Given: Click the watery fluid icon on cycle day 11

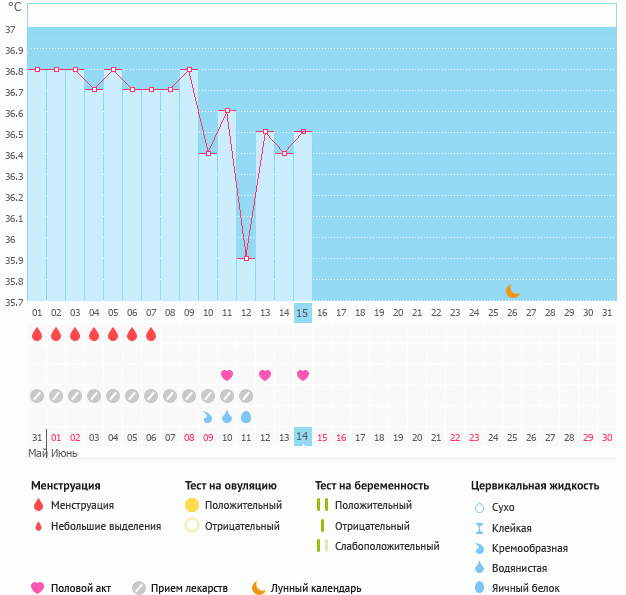Looking at the screenshot, I should pos(227,416).
